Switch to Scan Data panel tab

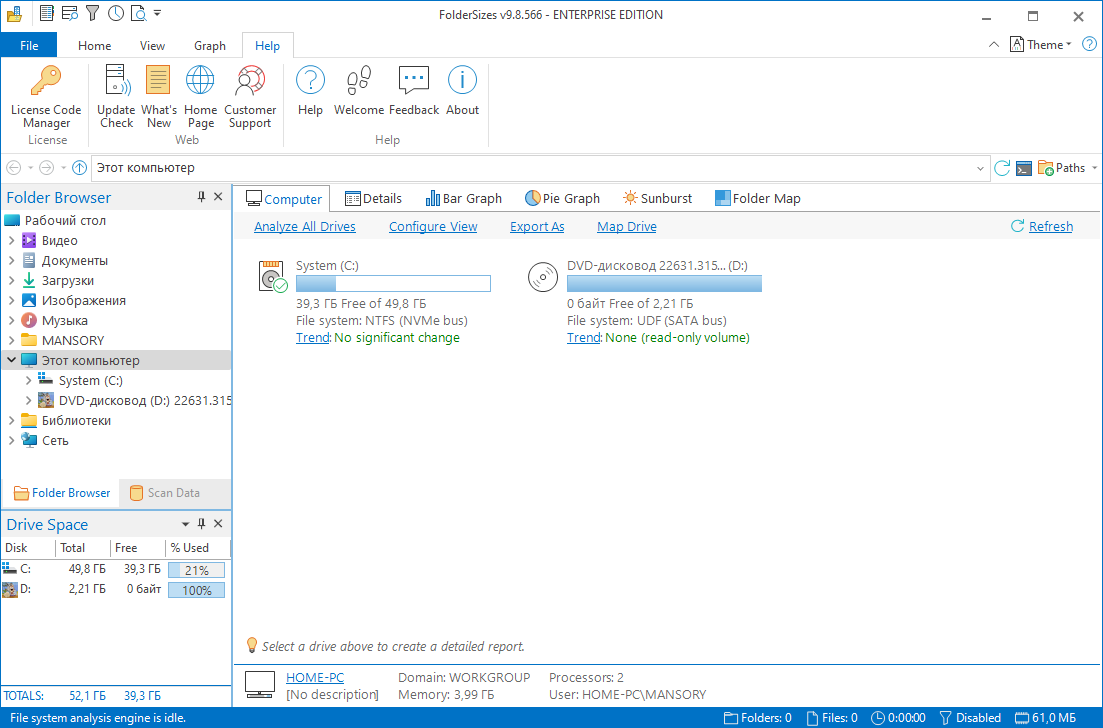click(165, 493)
